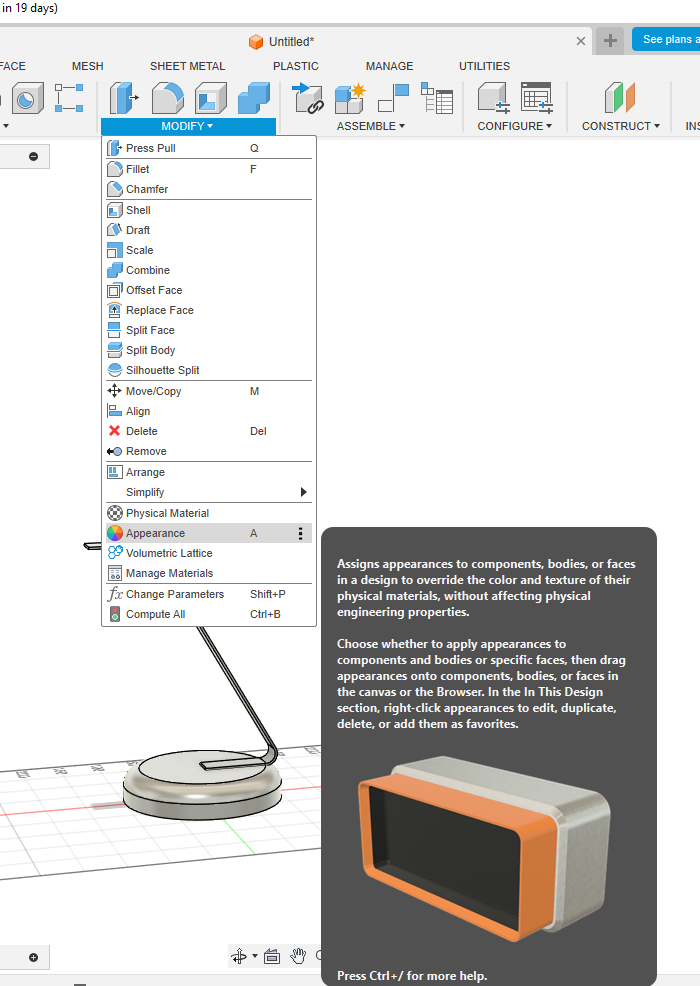Open the CONFIGURE dropdown

coord(514,126)
